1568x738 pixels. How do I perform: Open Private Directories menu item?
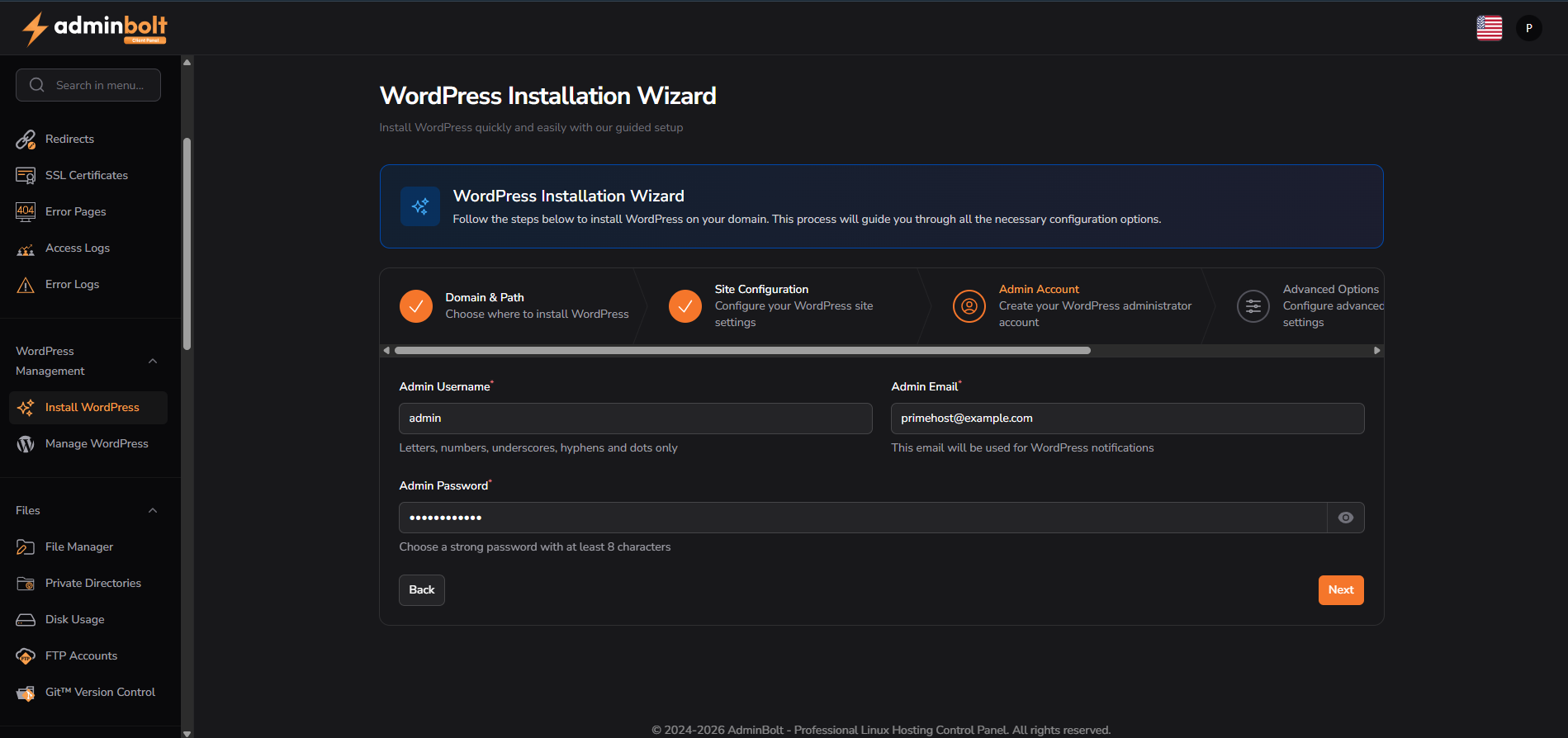[88, 584]
